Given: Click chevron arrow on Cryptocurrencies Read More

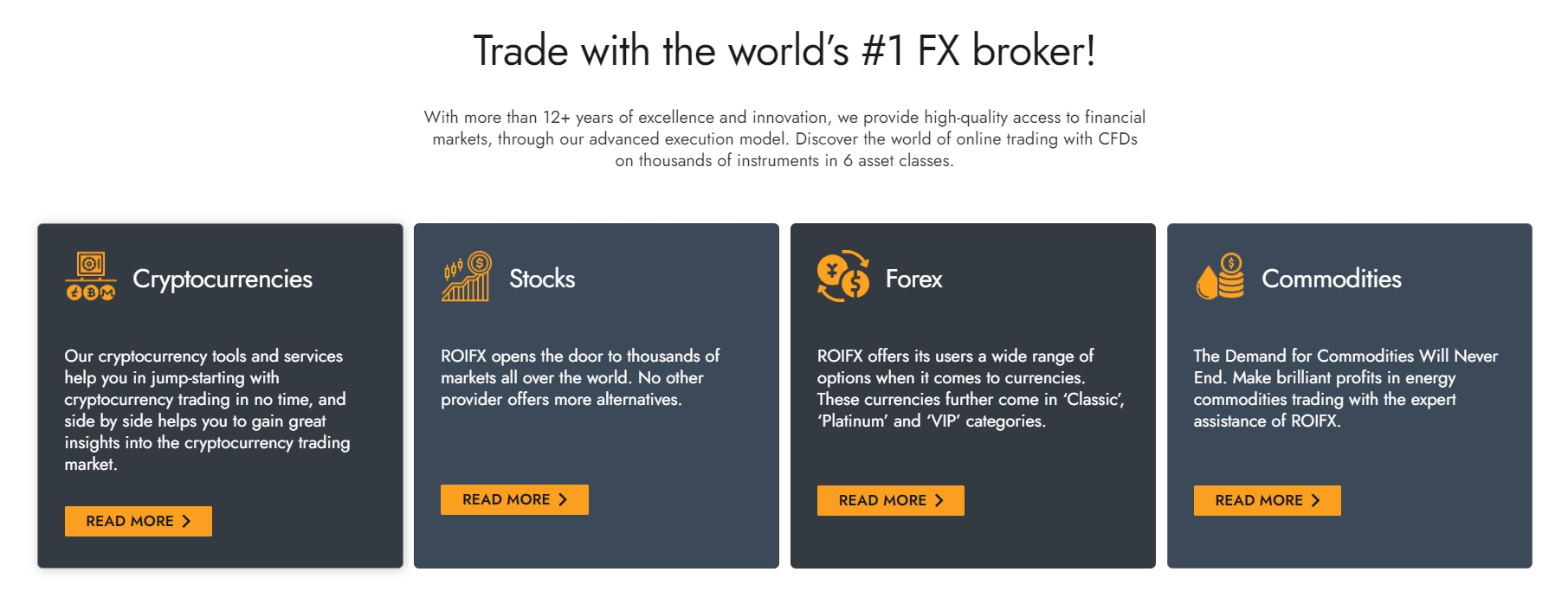Looking at the screenshot, I should point(185,521).
